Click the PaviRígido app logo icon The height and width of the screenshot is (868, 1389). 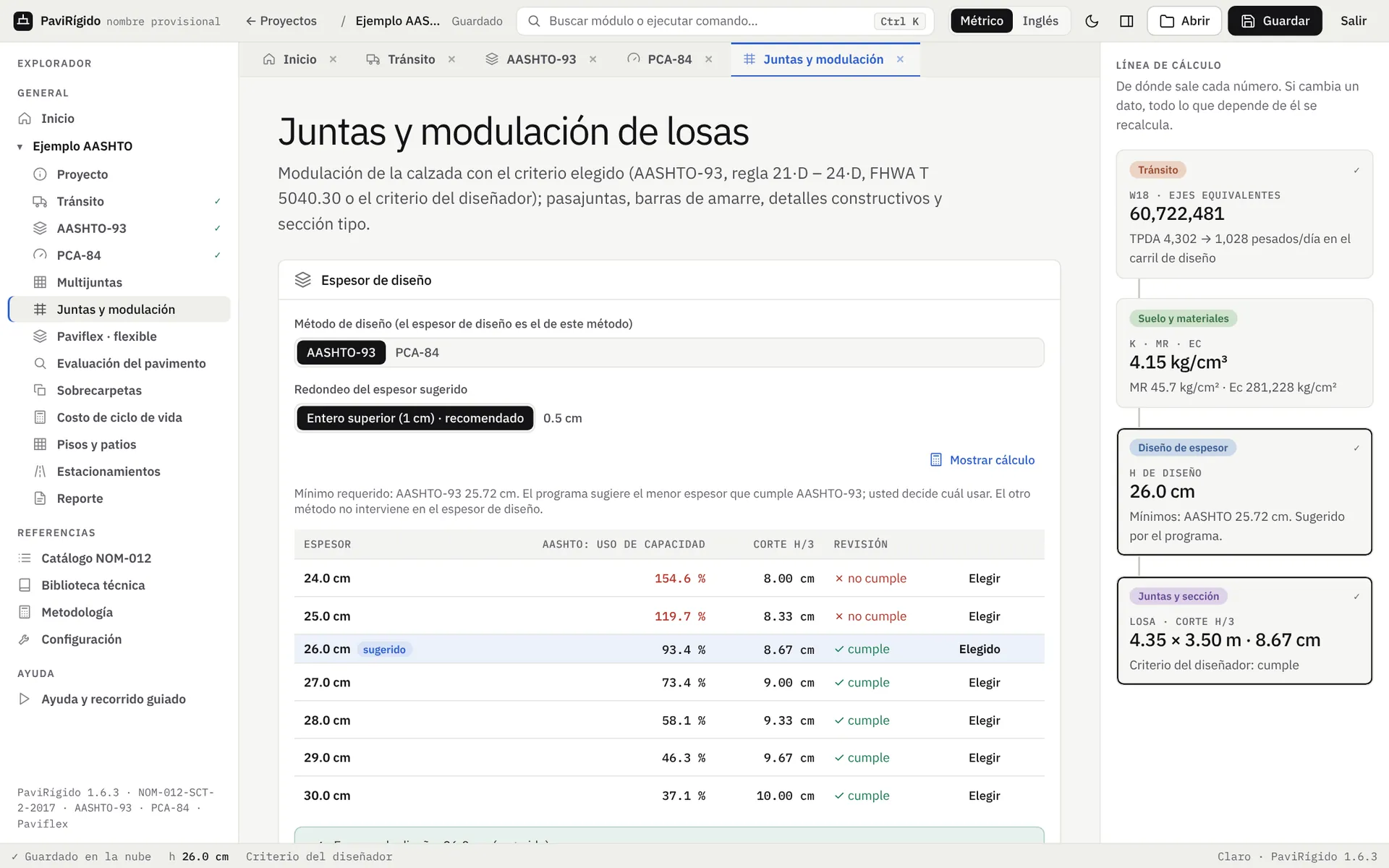point(23,21)
